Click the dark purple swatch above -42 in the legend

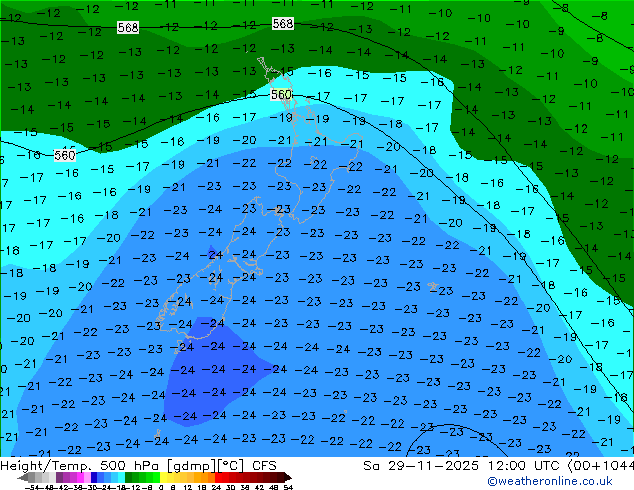click(59, 477)
